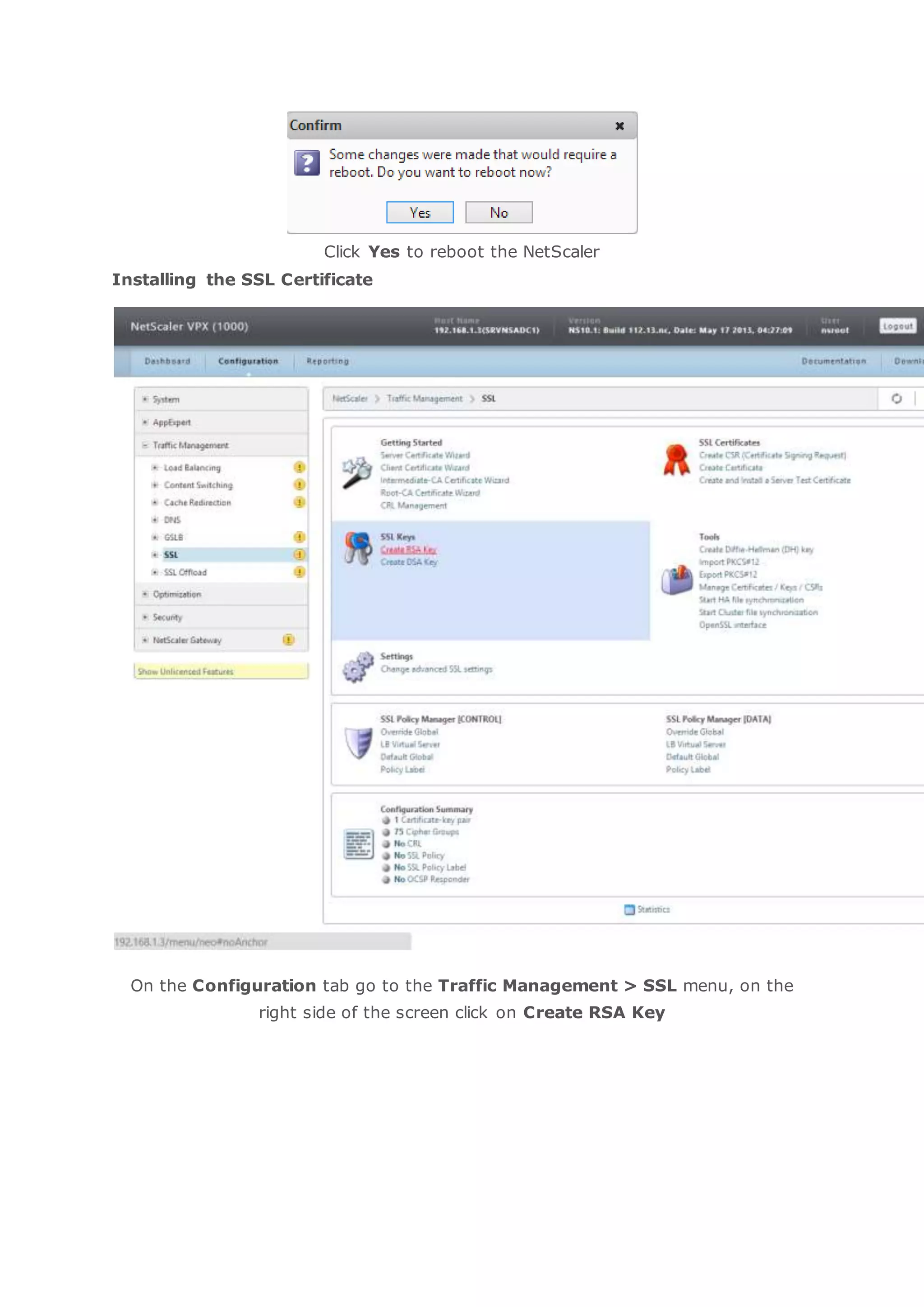
Task: Click the warning icon next to Load Balancing
Action: click(299, 468)
